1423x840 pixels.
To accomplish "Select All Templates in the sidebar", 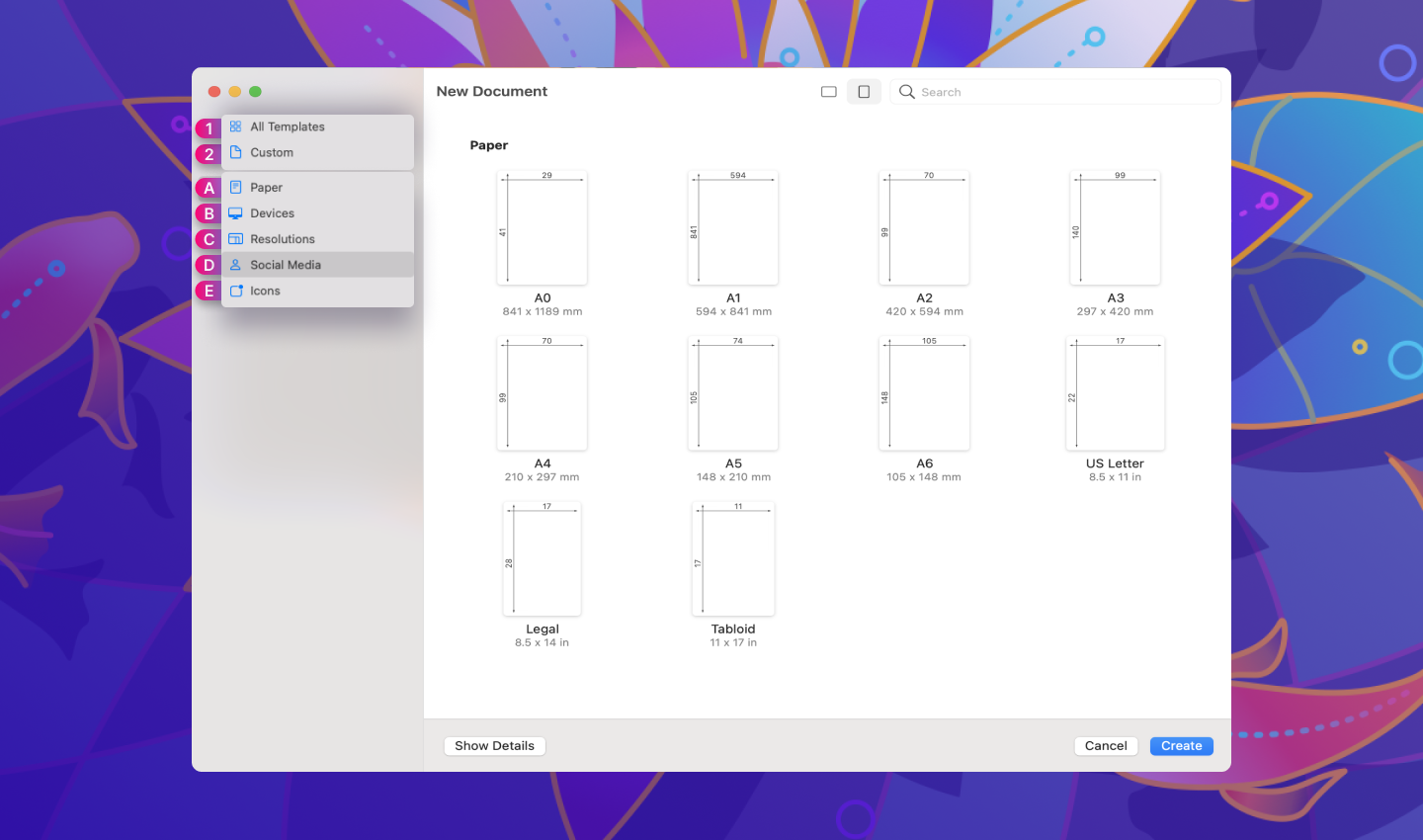I will (x=317, y=126).
